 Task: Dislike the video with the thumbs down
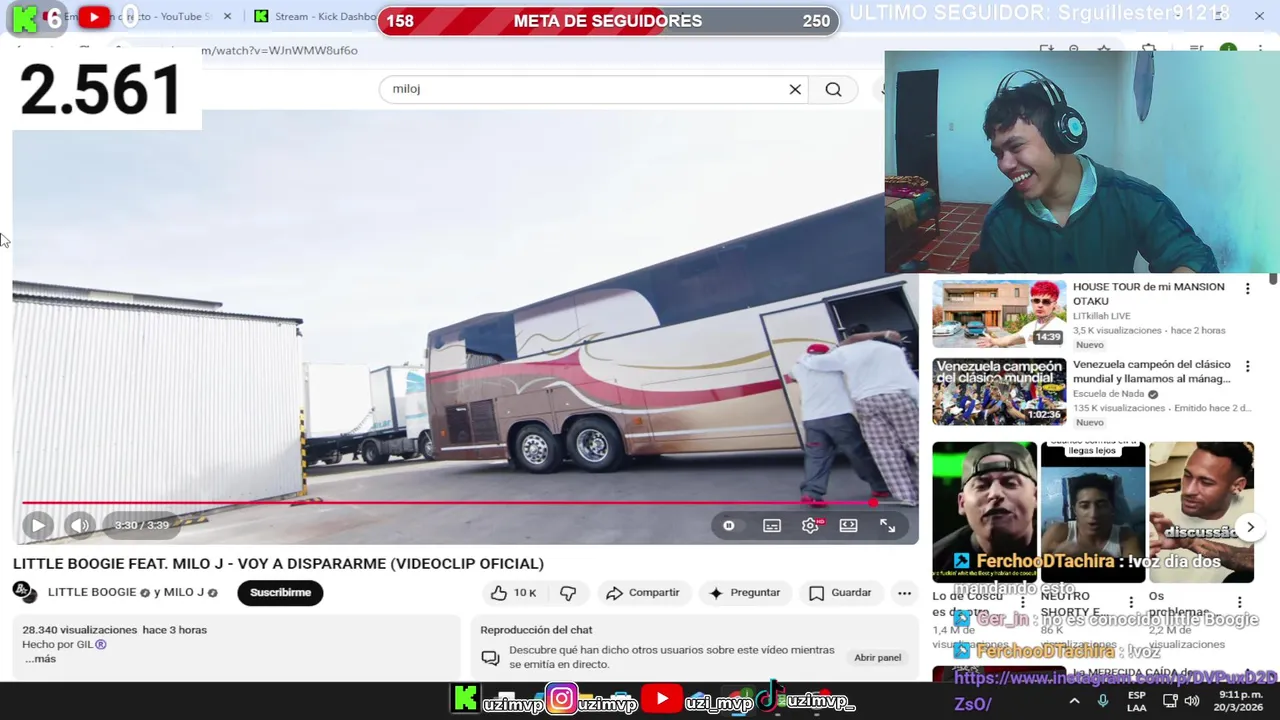click(568, 593)
